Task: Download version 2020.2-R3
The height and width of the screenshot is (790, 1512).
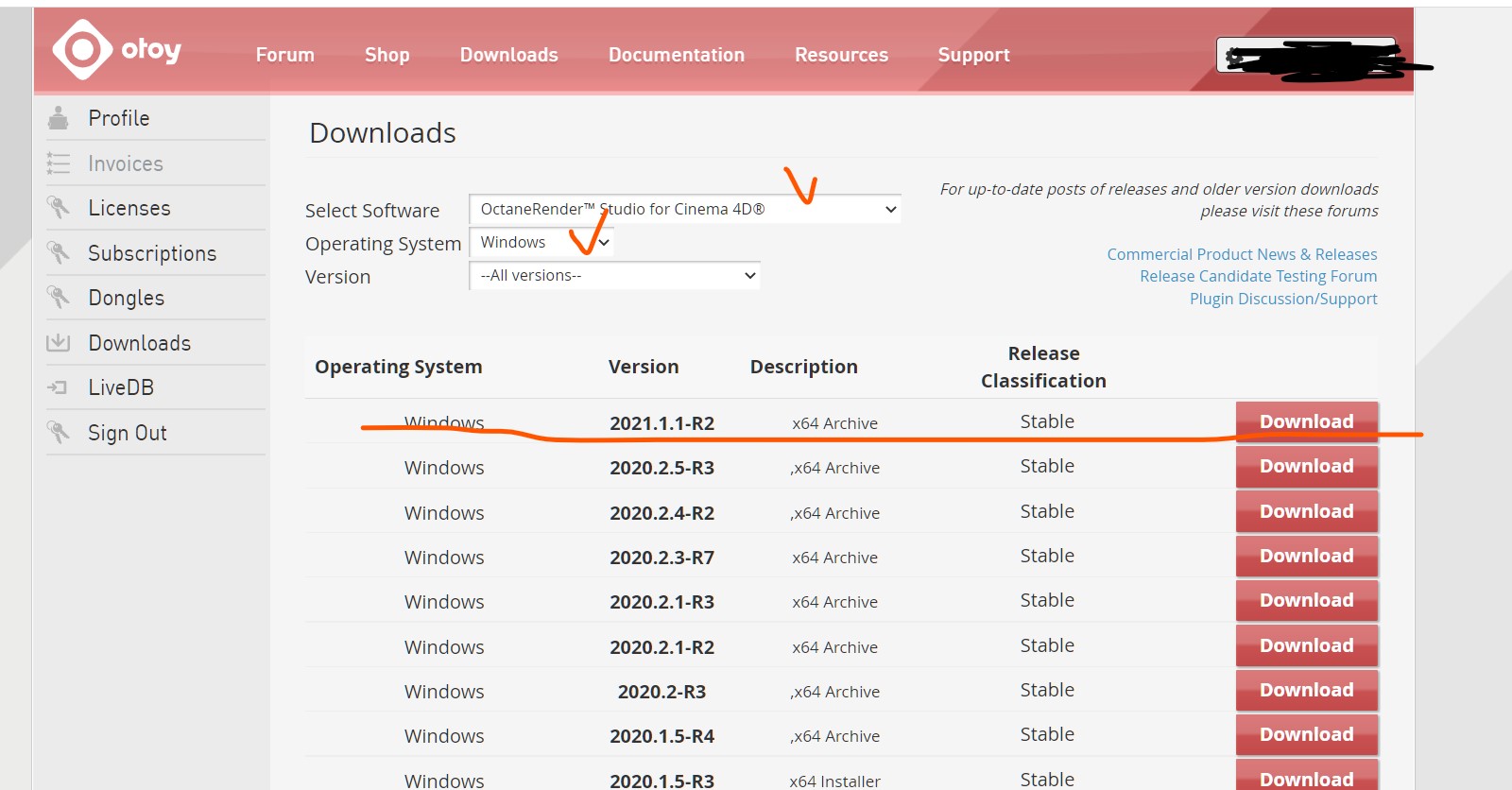Action: click(1307, 690)
